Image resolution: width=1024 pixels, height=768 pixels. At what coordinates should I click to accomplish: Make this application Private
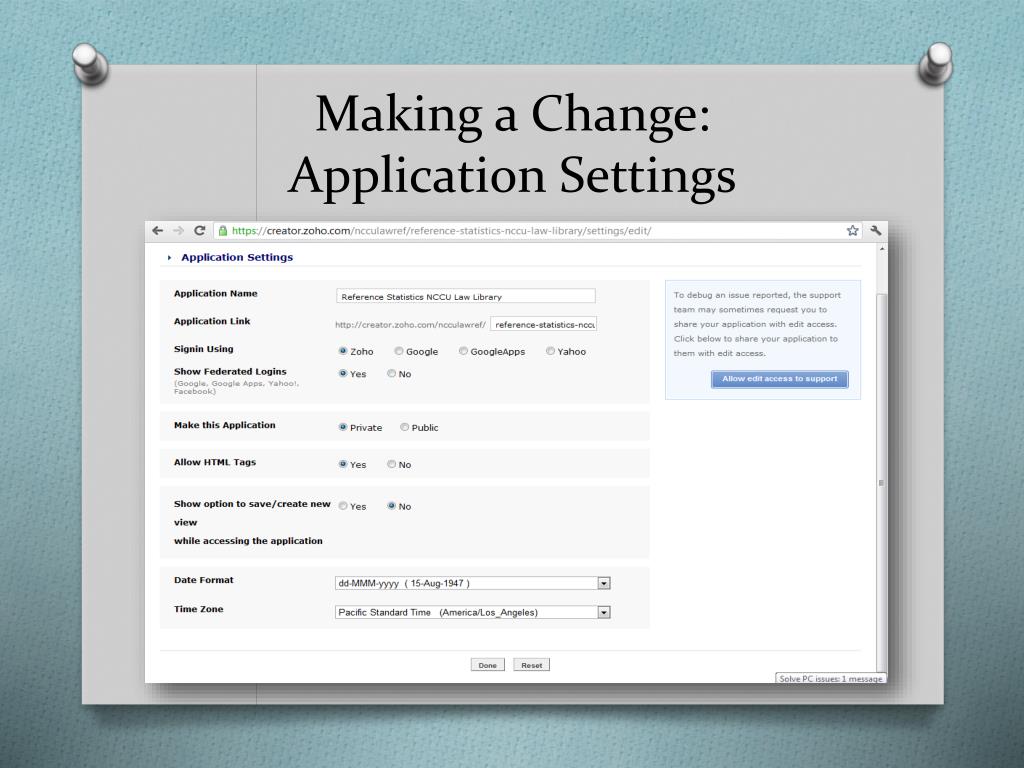pyautogui.click(x=343, y=427)
